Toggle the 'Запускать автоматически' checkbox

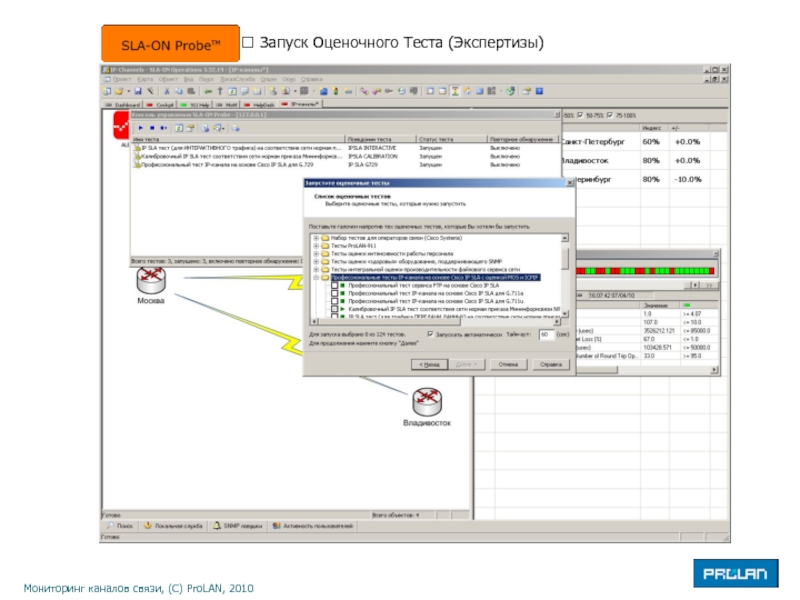tap(430, 334)
